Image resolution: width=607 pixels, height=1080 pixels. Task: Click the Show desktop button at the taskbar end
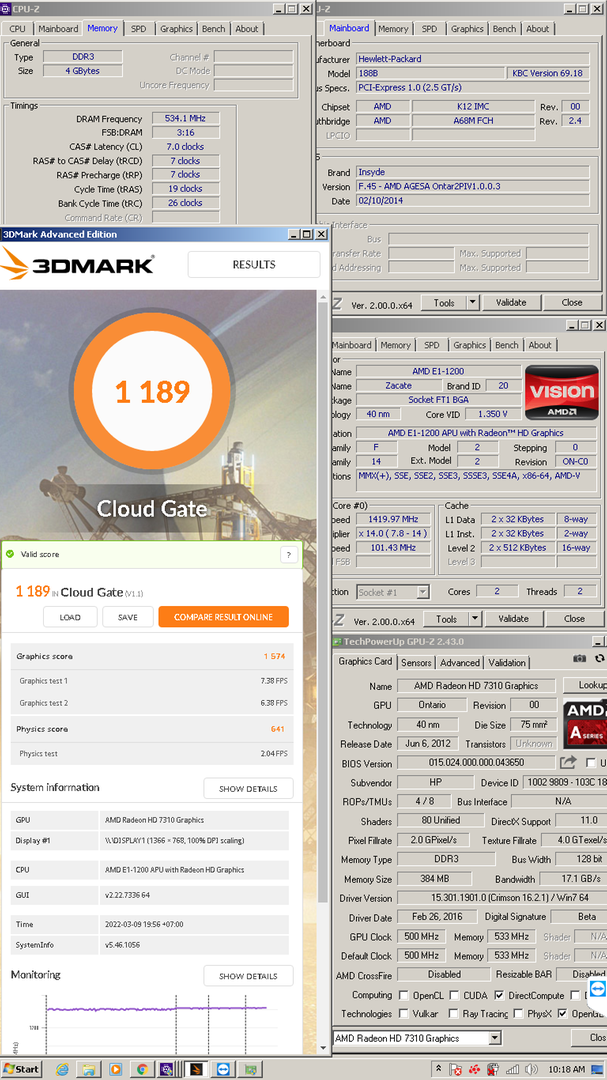coord(597,1069)
